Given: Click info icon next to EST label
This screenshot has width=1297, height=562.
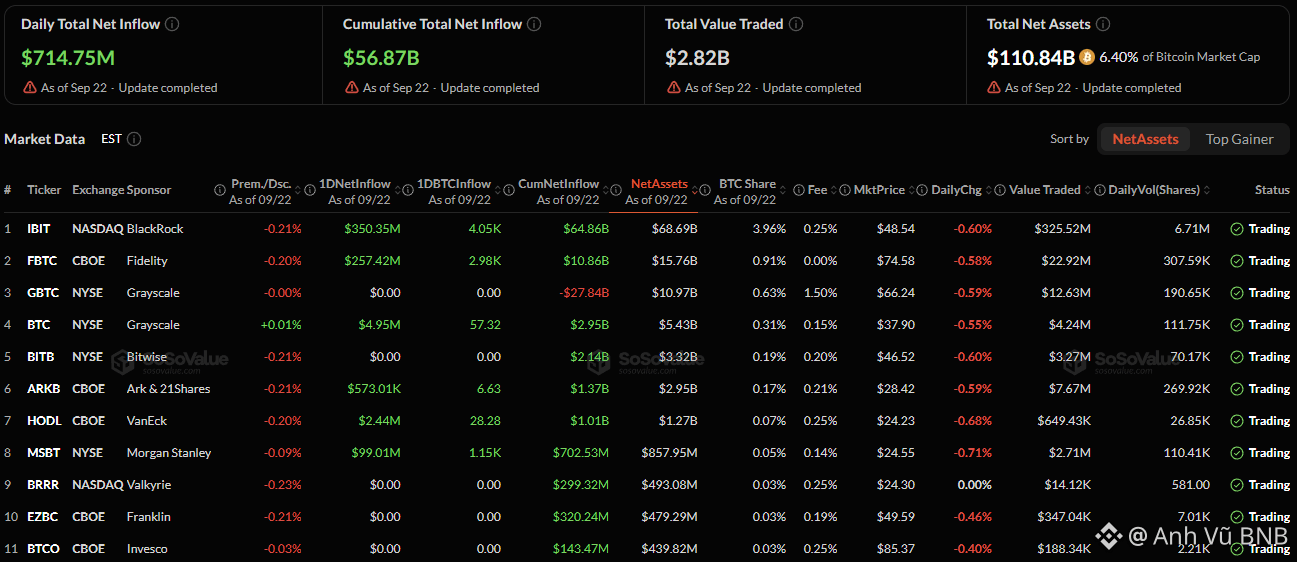Looking at the screenshot, I should point(134,139).
